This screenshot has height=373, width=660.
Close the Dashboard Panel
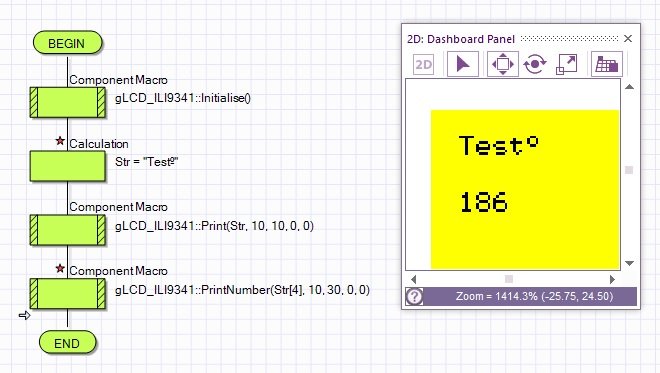click(x=628, y=39)
